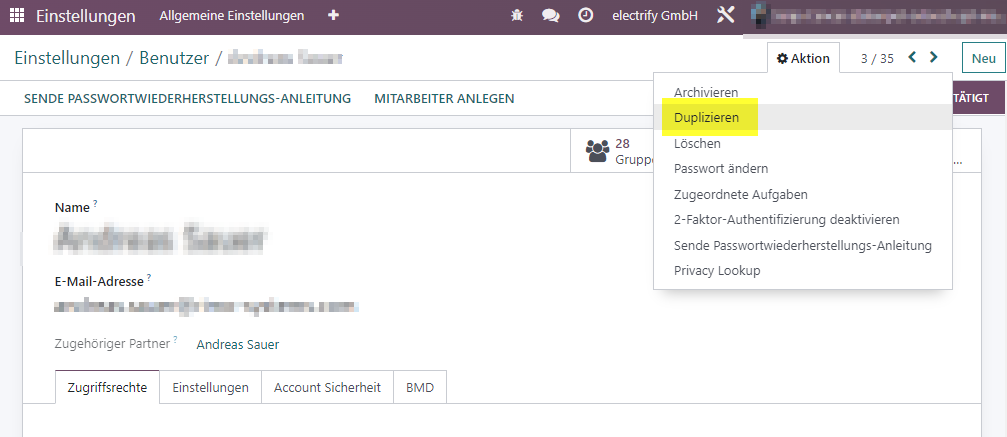Open the BMD tab

[x=420, y=388]
